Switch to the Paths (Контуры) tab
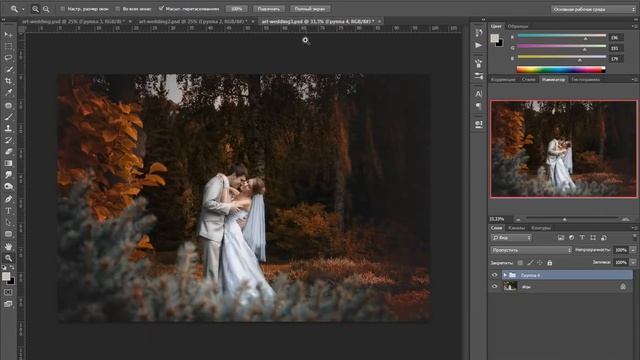 coord(541,228)
